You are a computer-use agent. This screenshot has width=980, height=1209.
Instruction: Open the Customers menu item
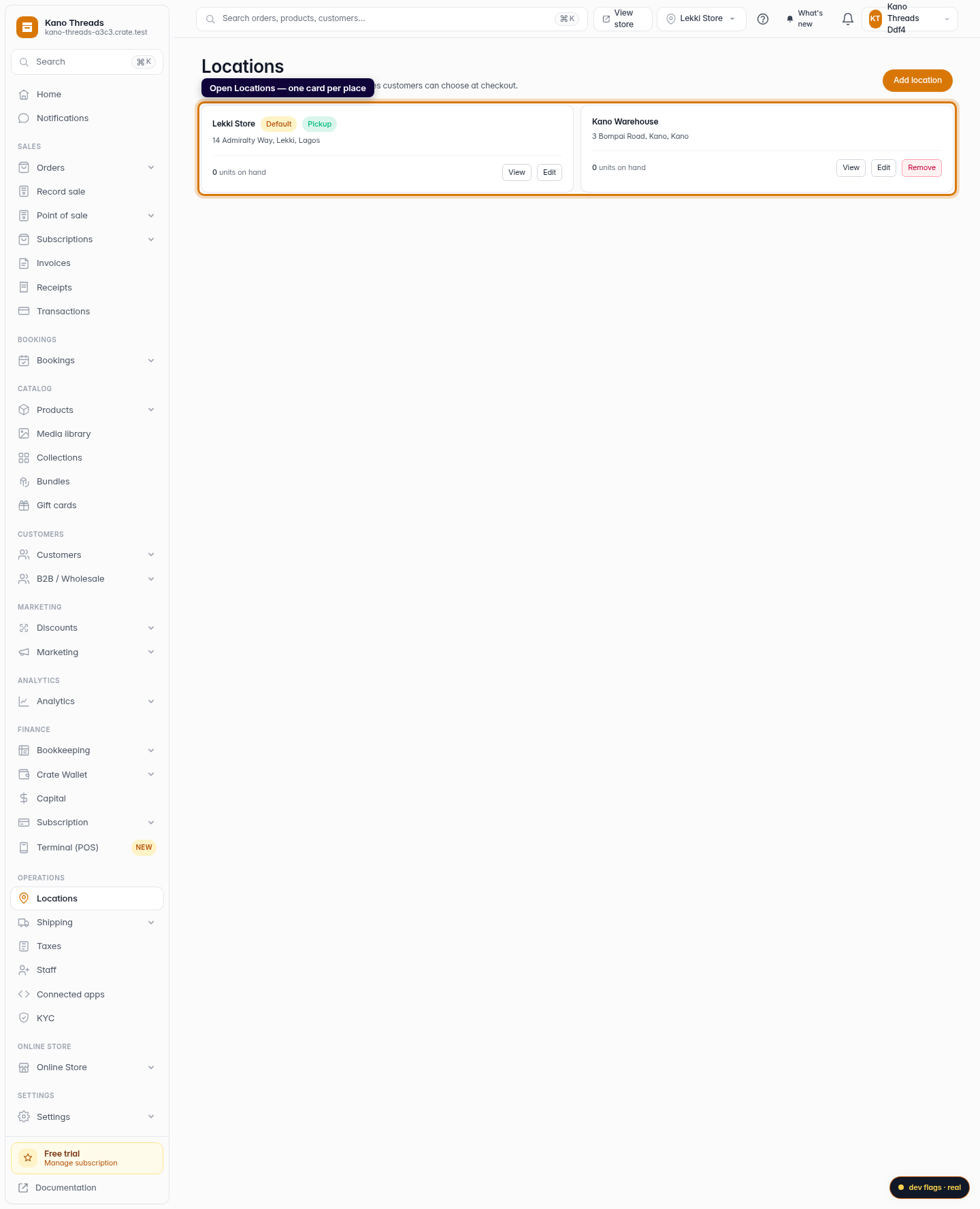pos(87,555)
